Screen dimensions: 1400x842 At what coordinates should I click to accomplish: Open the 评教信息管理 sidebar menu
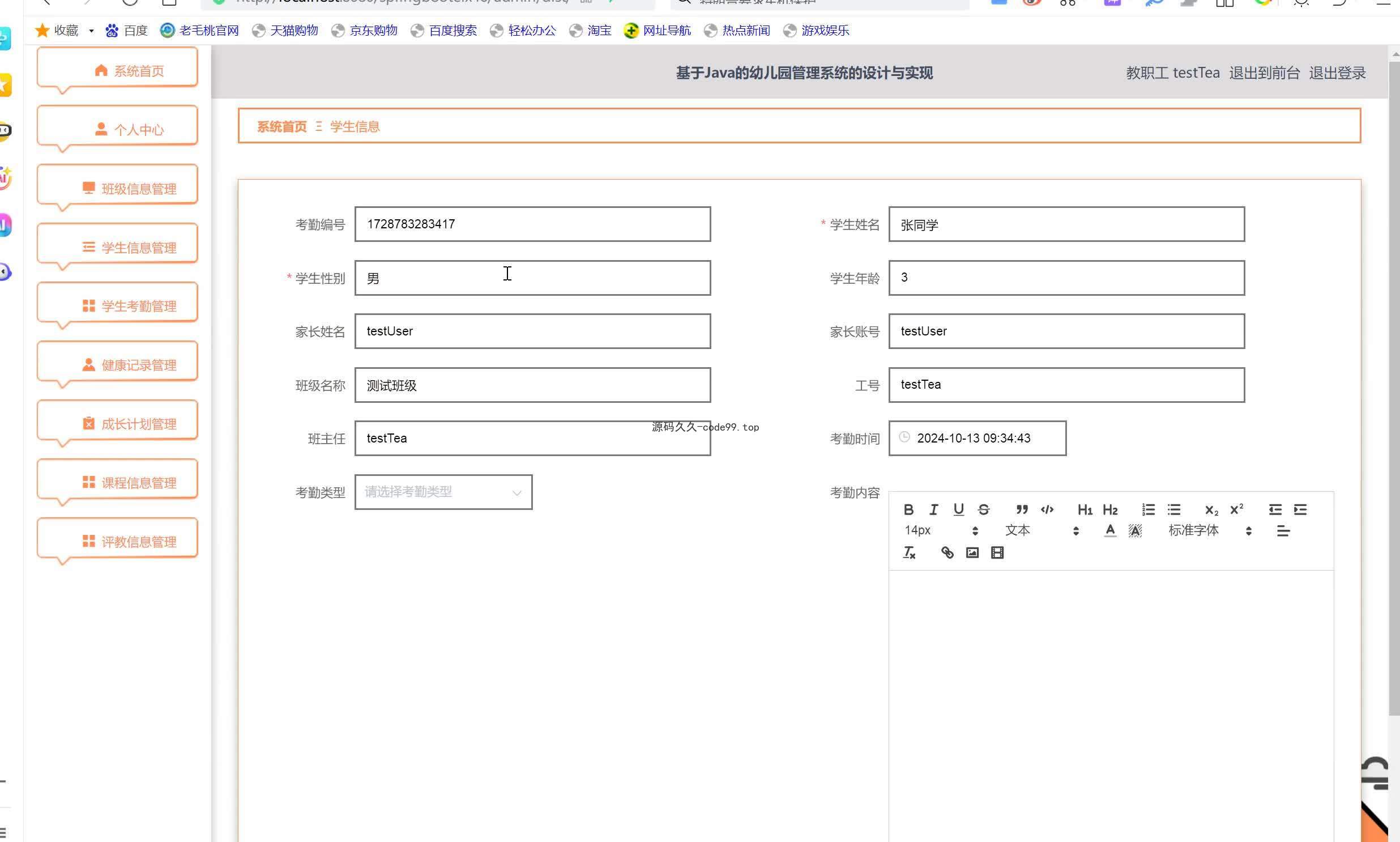click(x=117, y=542)
